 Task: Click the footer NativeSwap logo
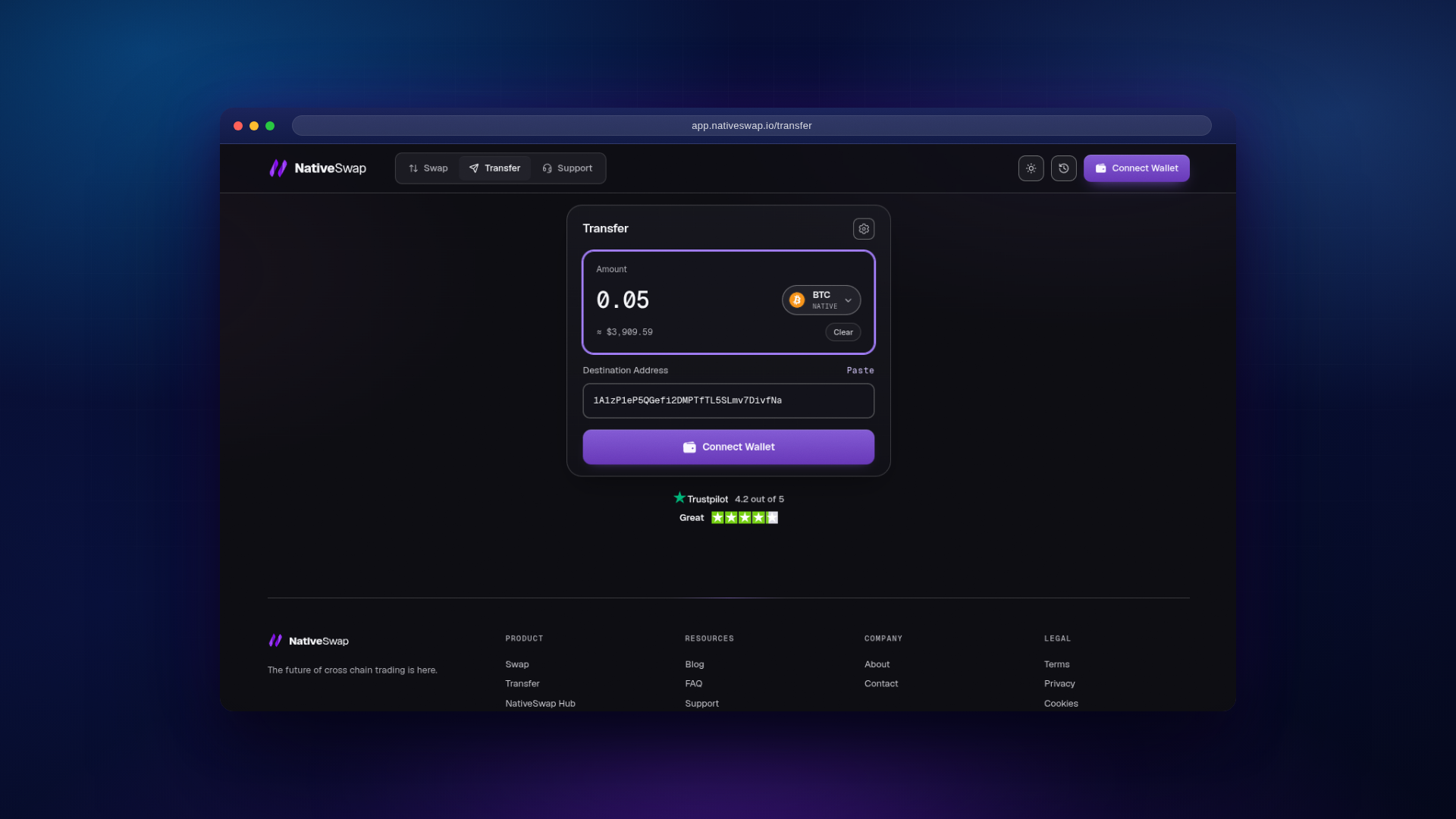309,641
